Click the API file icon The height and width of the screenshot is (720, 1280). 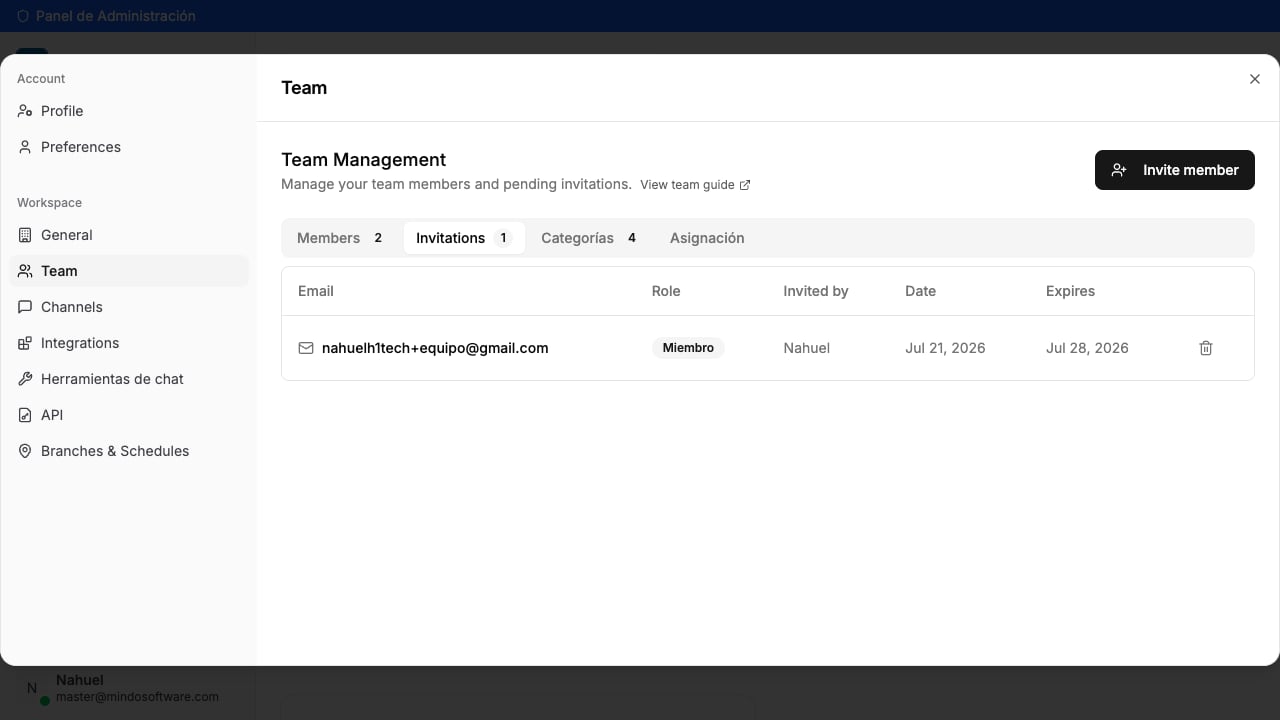click(x=25, y=415)
